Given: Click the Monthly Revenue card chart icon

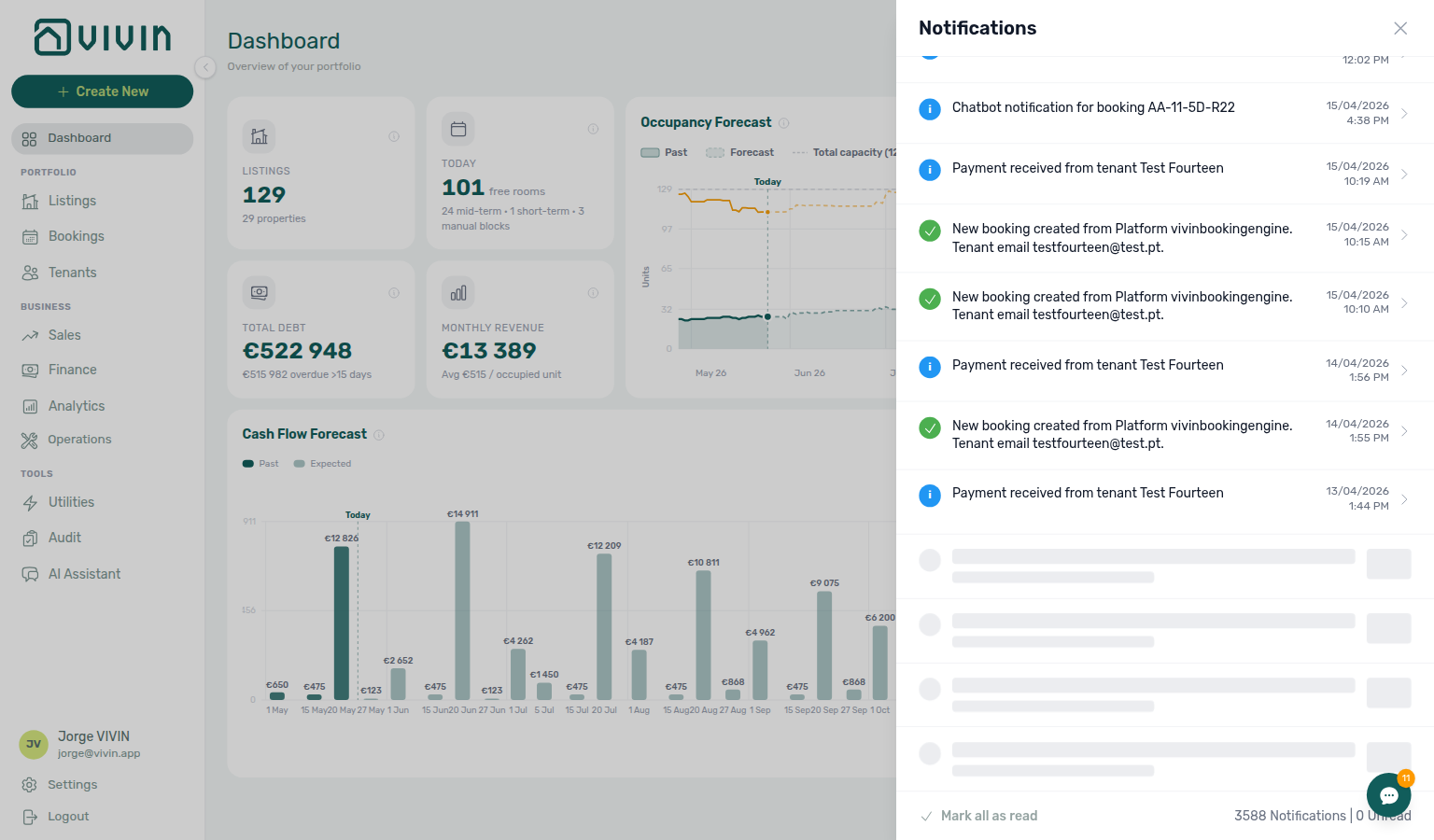Looking at the screenshot, I should [x=458, y=293].
